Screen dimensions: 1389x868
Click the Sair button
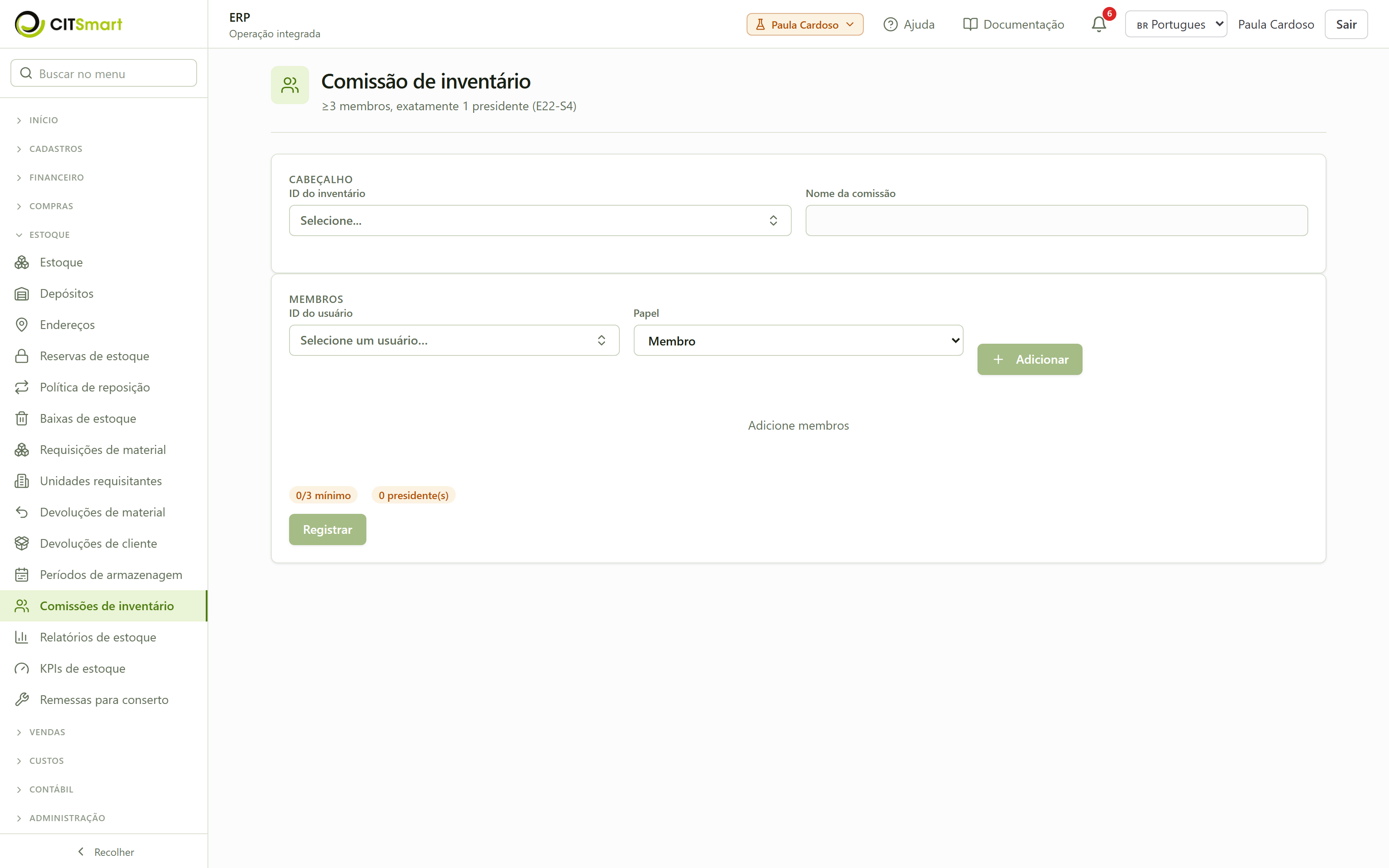[x=1346, y=24]
